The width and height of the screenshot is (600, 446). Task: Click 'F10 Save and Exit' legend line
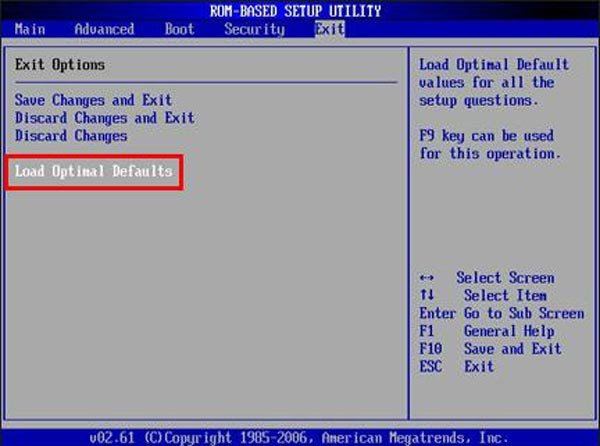coord(490,349)
